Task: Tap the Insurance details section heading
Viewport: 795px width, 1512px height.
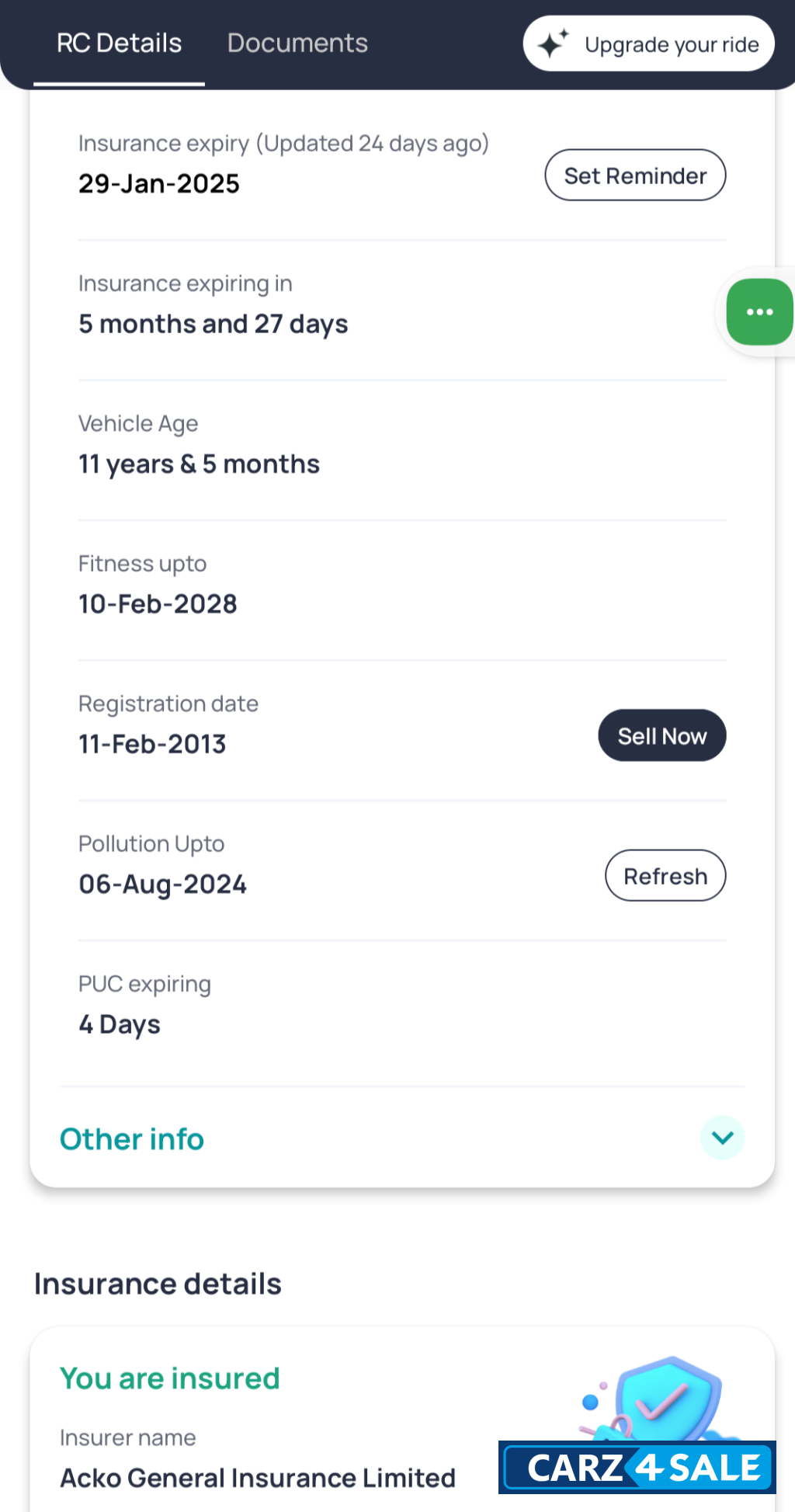Action: [x=158, y=1284]
